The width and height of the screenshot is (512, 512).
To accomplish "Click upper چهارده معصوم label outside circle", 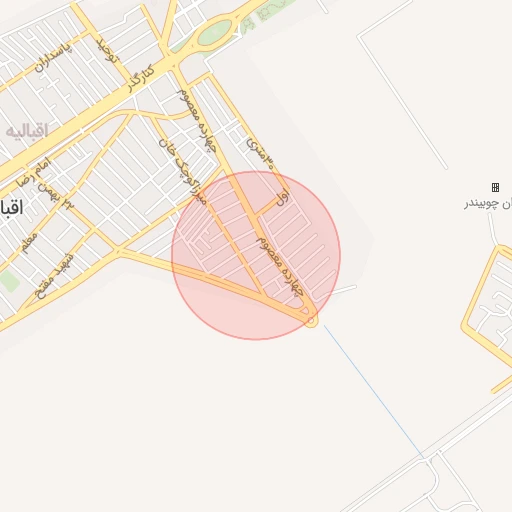I will pos(197,121).
